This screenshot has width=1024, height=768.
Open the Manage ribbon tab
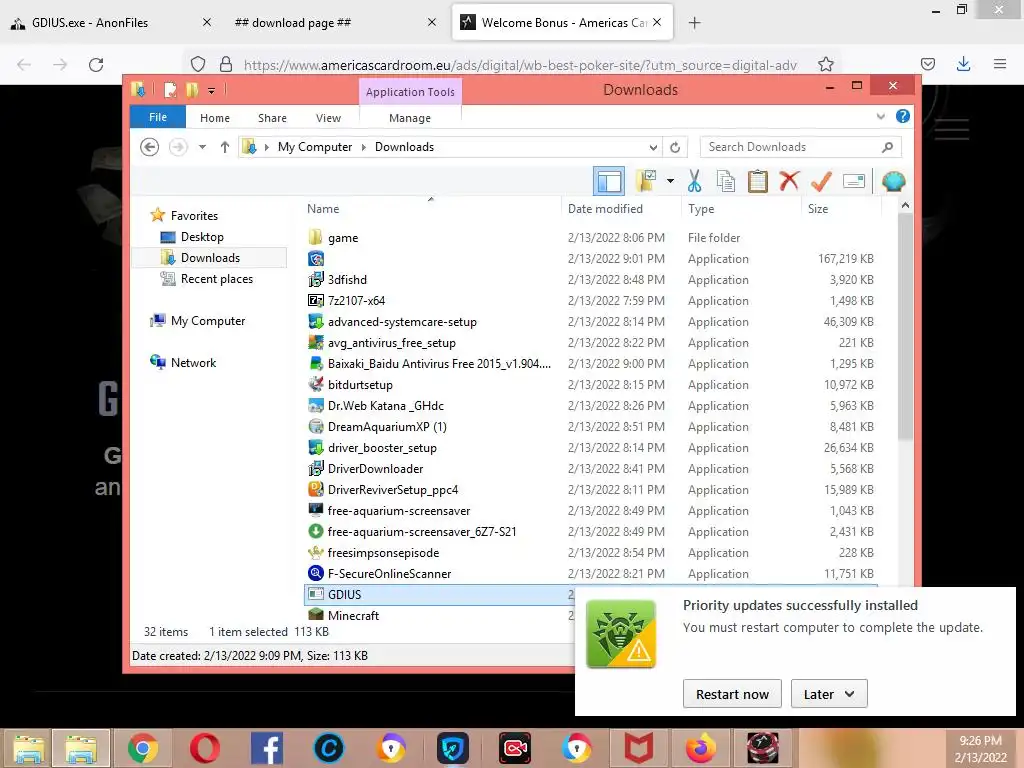click(x=410, y=118)
